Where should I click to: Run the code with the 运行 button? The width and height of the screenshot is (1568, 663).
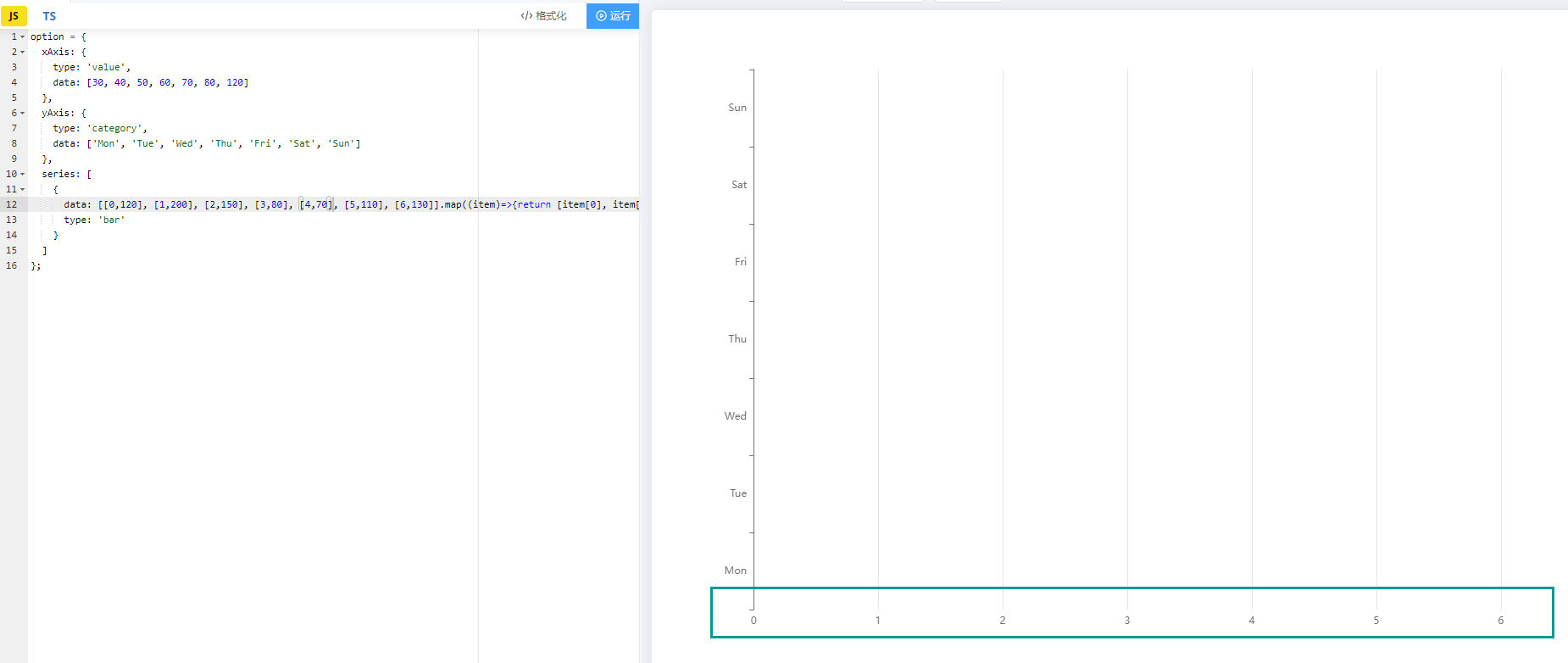tap(613, 16)
